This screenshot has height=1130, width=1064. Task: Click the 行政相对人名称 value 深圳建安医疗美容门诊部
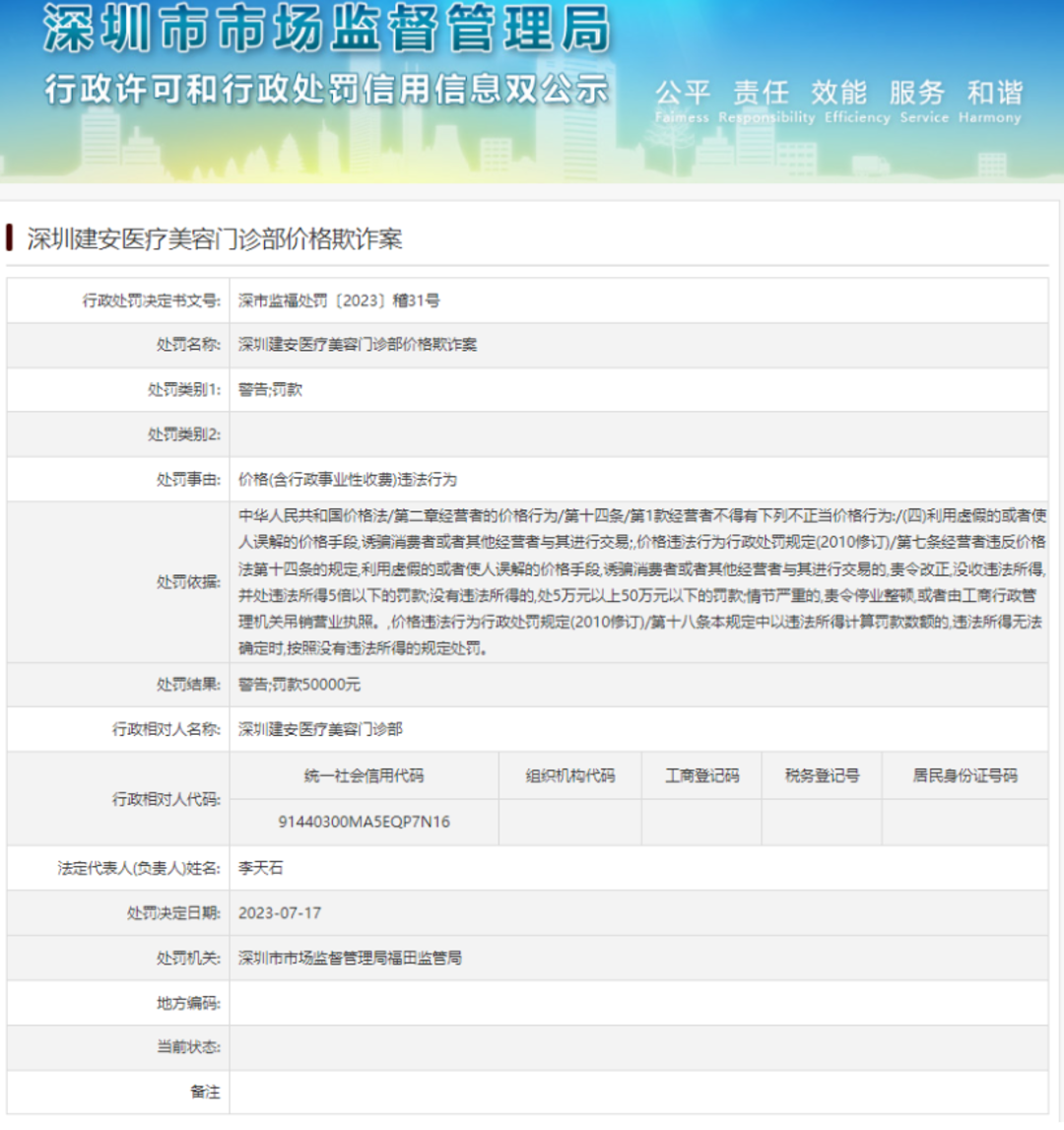click(320, 729)
